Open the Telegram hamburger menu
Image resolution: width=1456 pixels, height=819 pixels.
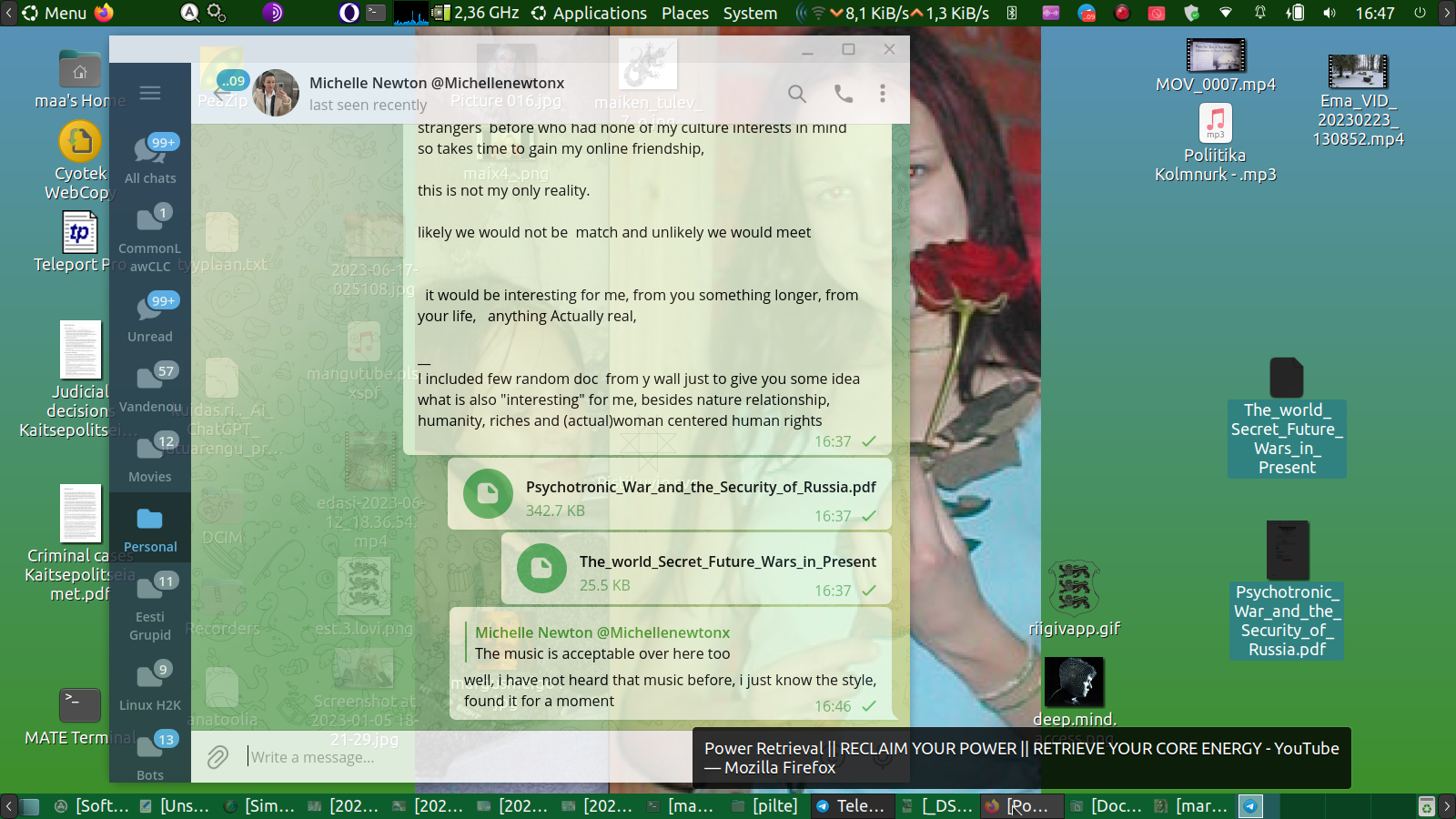point(150,93)
